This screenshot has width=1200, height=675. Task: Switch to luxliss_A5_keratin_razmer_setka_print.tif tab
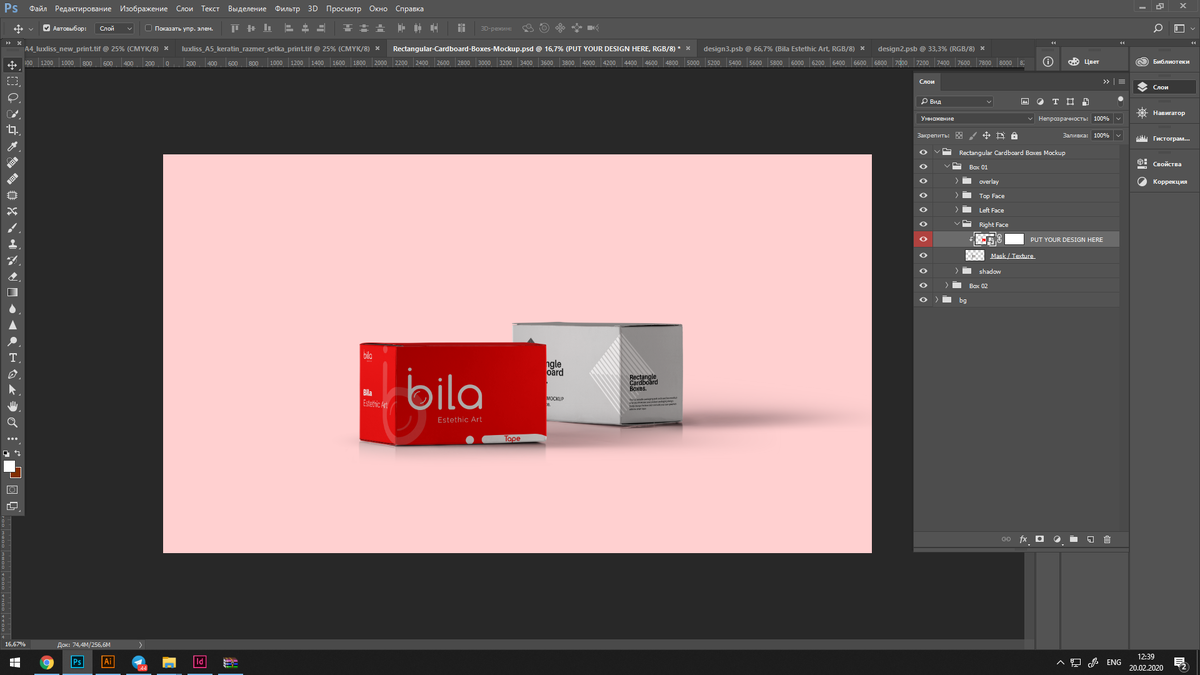[275, 48]
